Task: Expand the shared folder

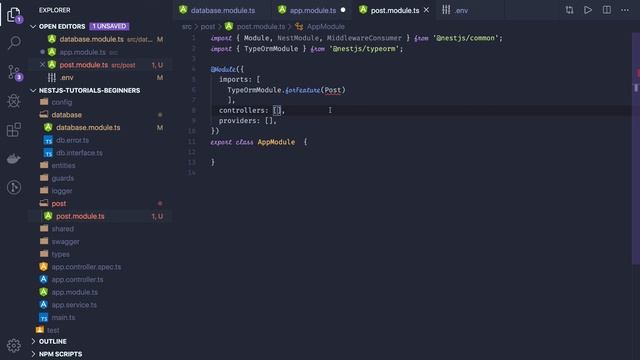Action: coord(62,229)
